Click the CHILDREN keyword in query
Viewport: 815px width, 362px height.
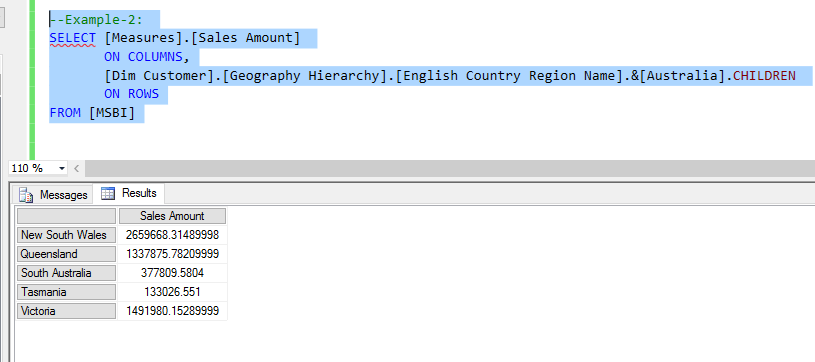pyautogui.click(x=764, y=75)
